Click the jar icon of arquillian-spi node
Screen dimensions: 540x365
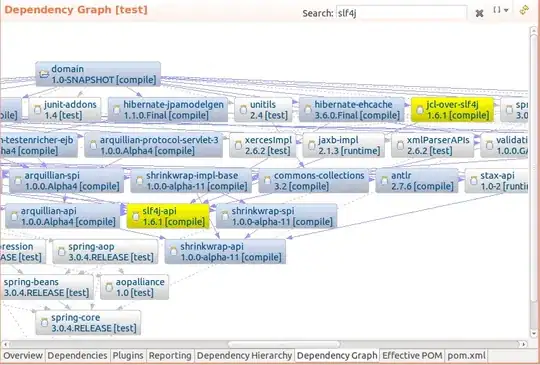[18, 181]
